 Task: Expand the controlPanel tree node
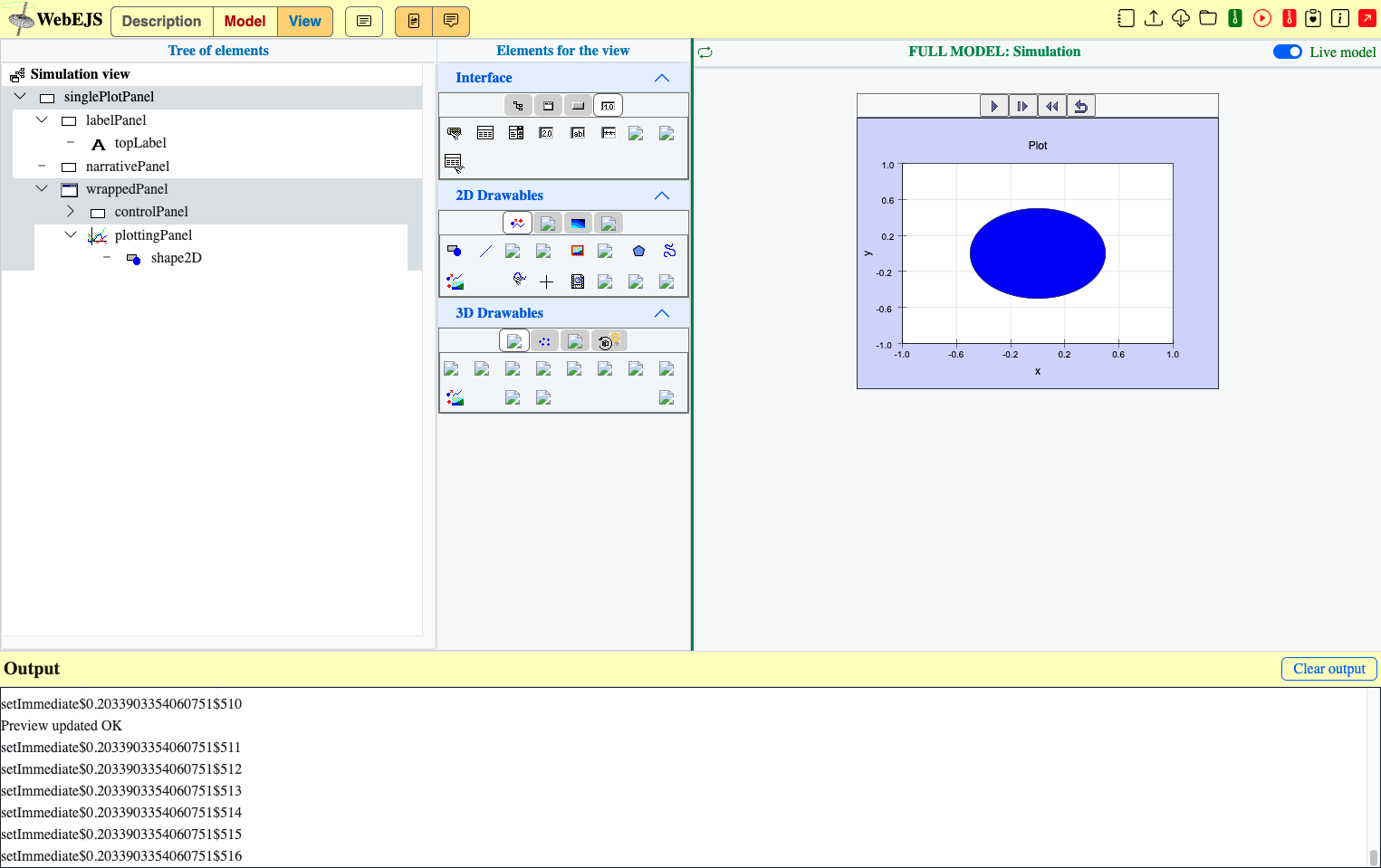click(71, 211)
